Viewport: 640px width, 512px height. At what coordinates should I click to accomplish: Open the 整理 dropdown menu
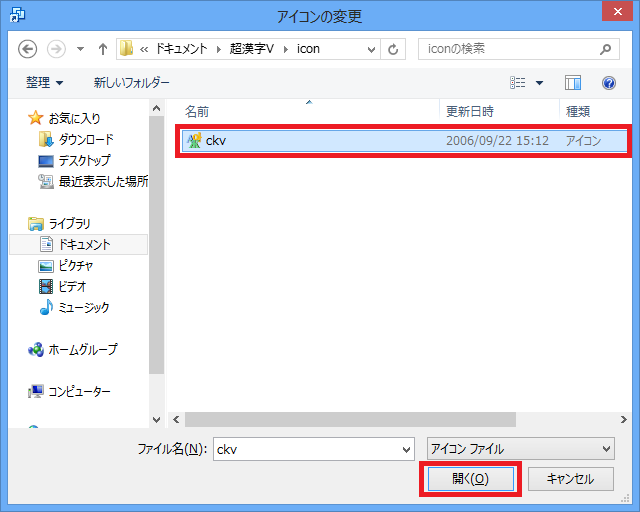point(45,83)
